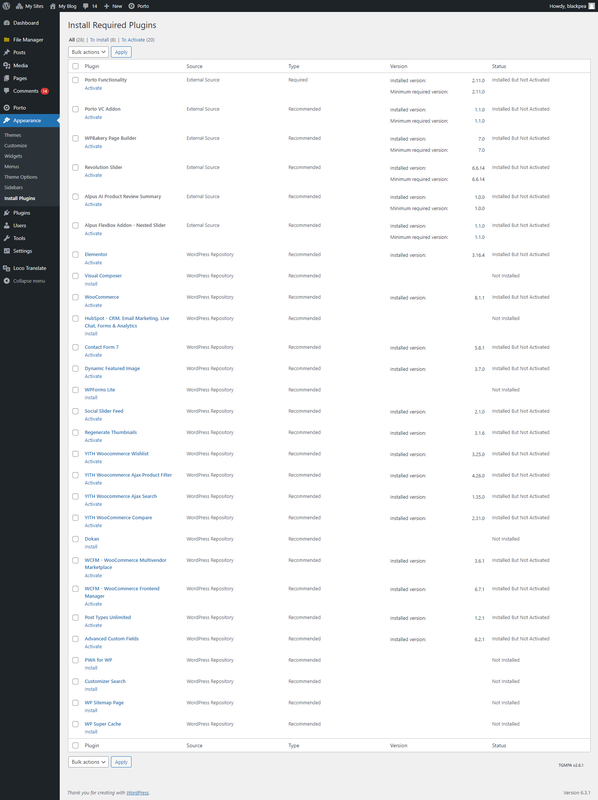This screenshot has height=800, width=598.
Task: Filter by To Install (8)
Action: click(x=103, y=40)
